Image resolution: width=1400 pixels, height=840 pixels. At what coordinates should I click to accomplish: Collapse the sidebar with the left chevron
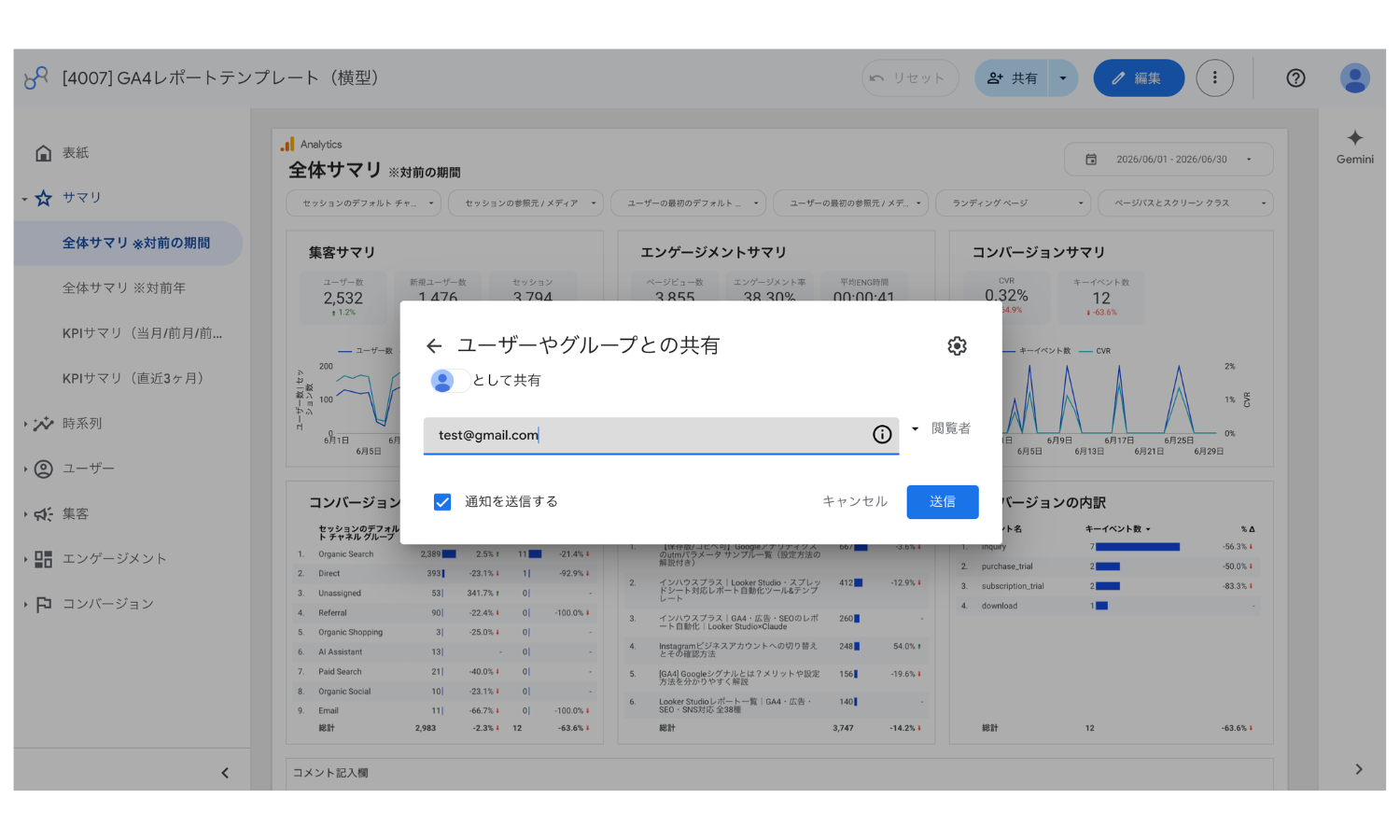point(225,773)
